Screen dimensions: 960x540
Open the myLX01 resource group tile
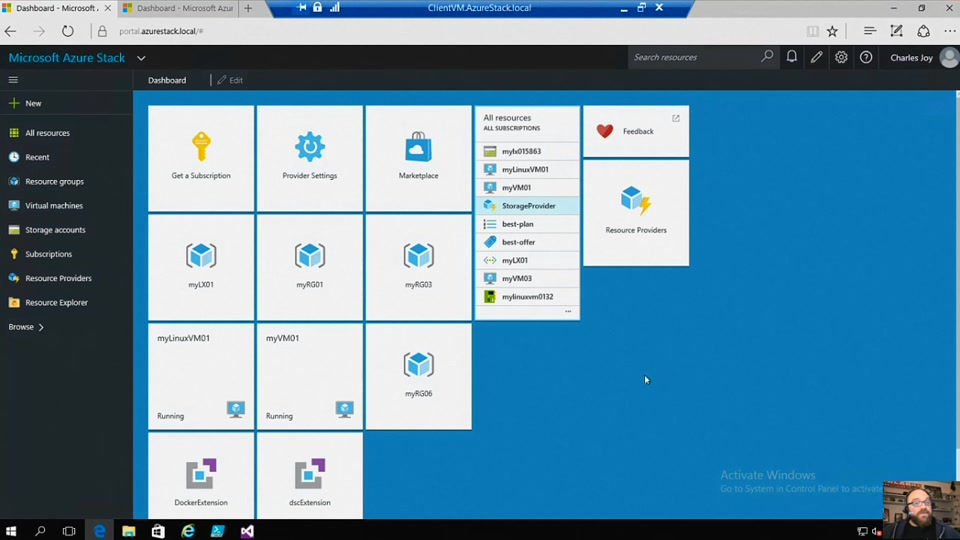(201, 267)
